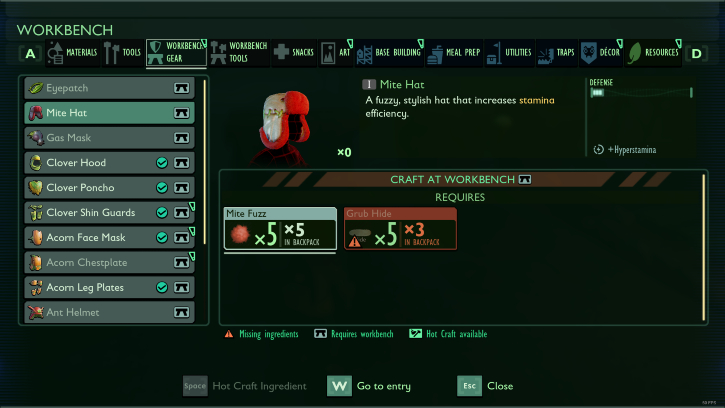Select the Grub Hide ingredient card
The width and height of the screenshot is (725, 408).
click(x=400, y=229)
